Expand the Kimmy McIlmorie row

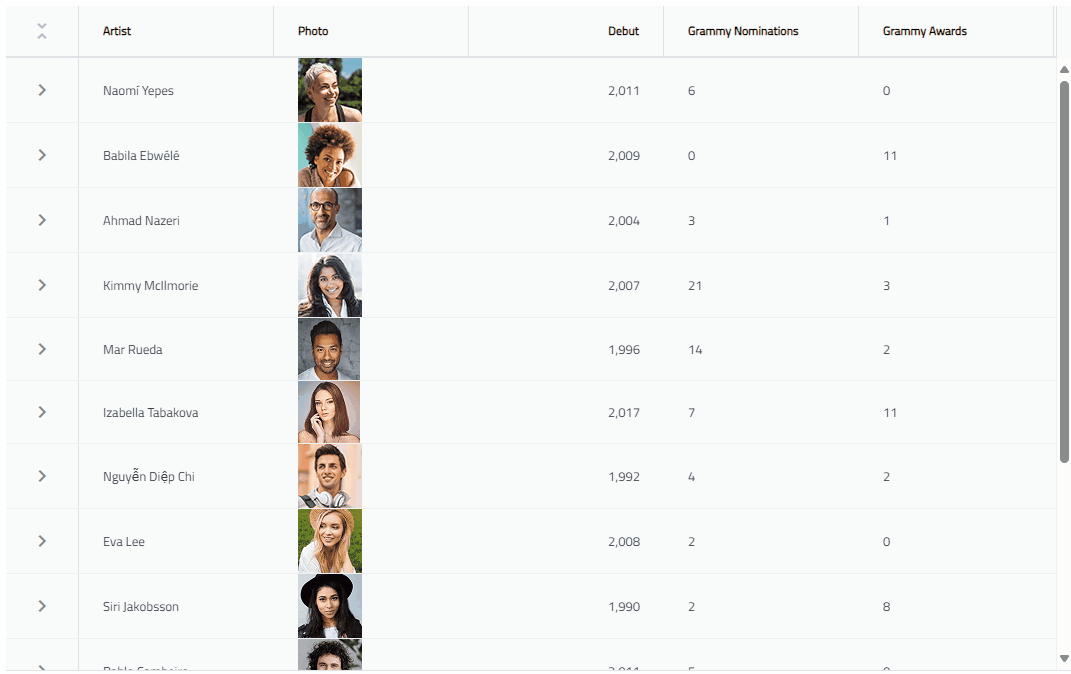point(42,285)
